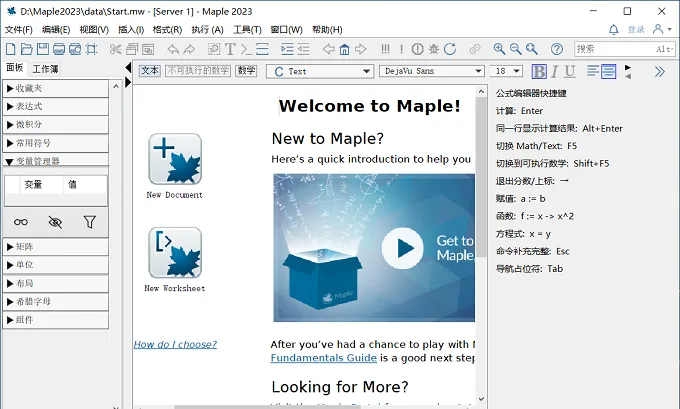Go back with the left arrow icon
This screenshot has width=680, height=409.
(x=328, y=49)
